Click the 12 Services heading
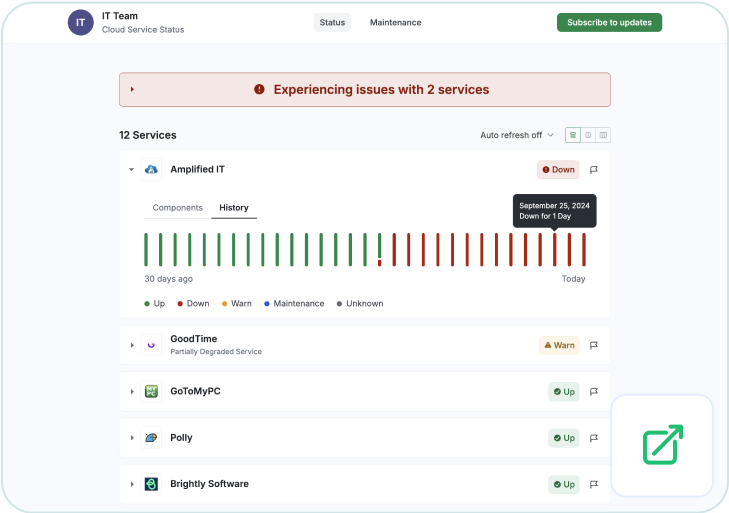 pyautogui.click(x=148, y=135)
